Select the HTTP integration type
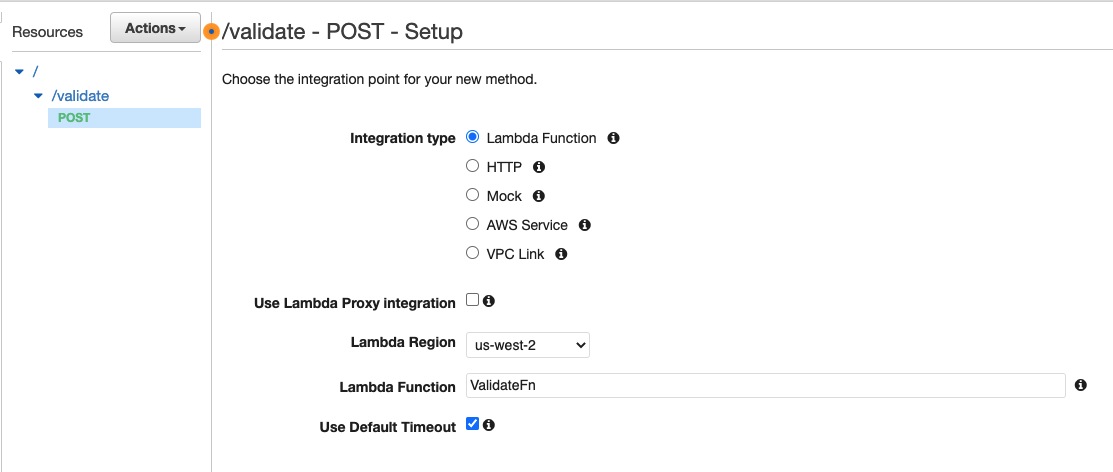This screenshot has height=472, width=1113. pyautogui.click(x=473, y=167)
